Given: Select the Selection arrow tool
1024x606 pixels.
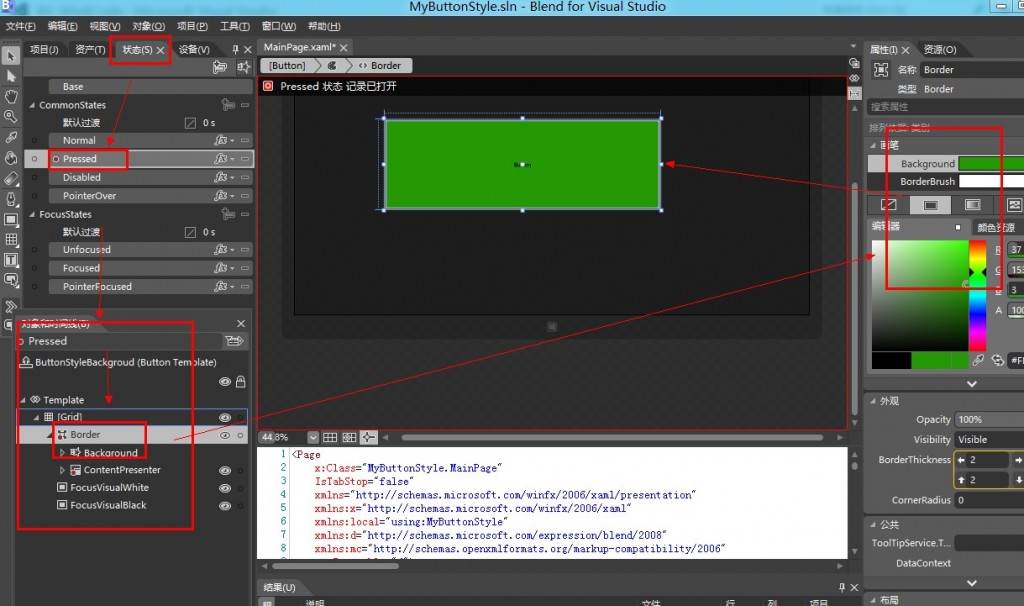Looking at the screenshot, I should (x=10, y=56).
